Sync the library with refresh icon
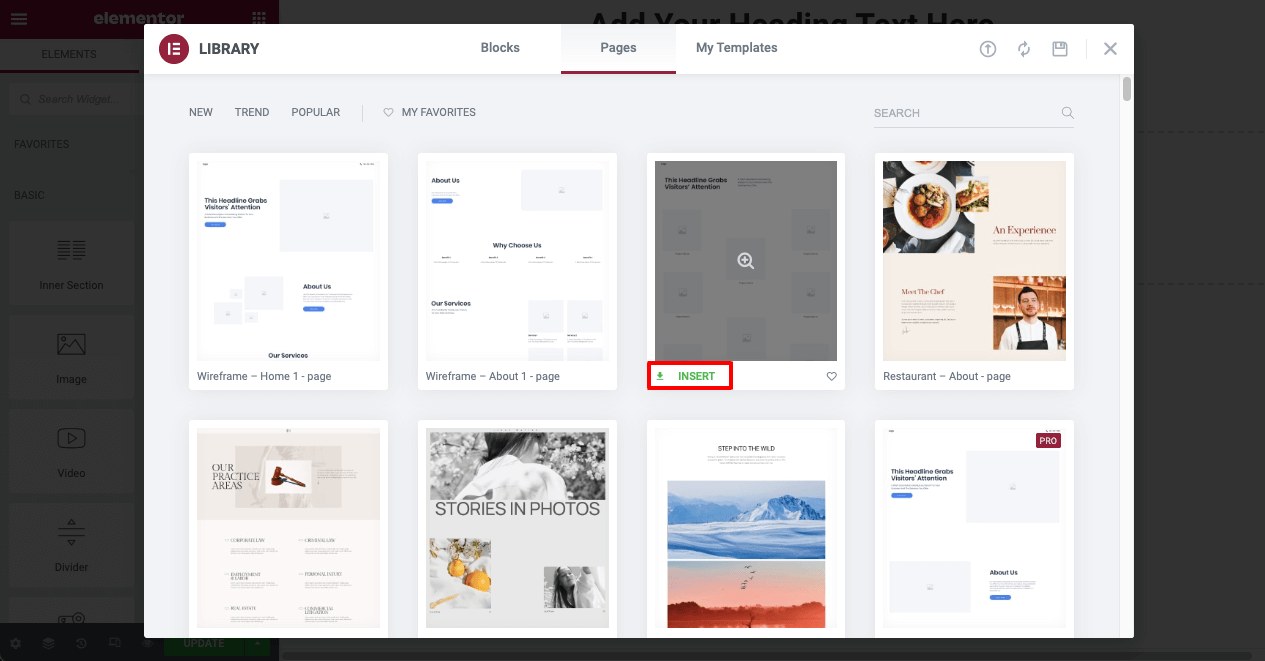 [1024, 49]
